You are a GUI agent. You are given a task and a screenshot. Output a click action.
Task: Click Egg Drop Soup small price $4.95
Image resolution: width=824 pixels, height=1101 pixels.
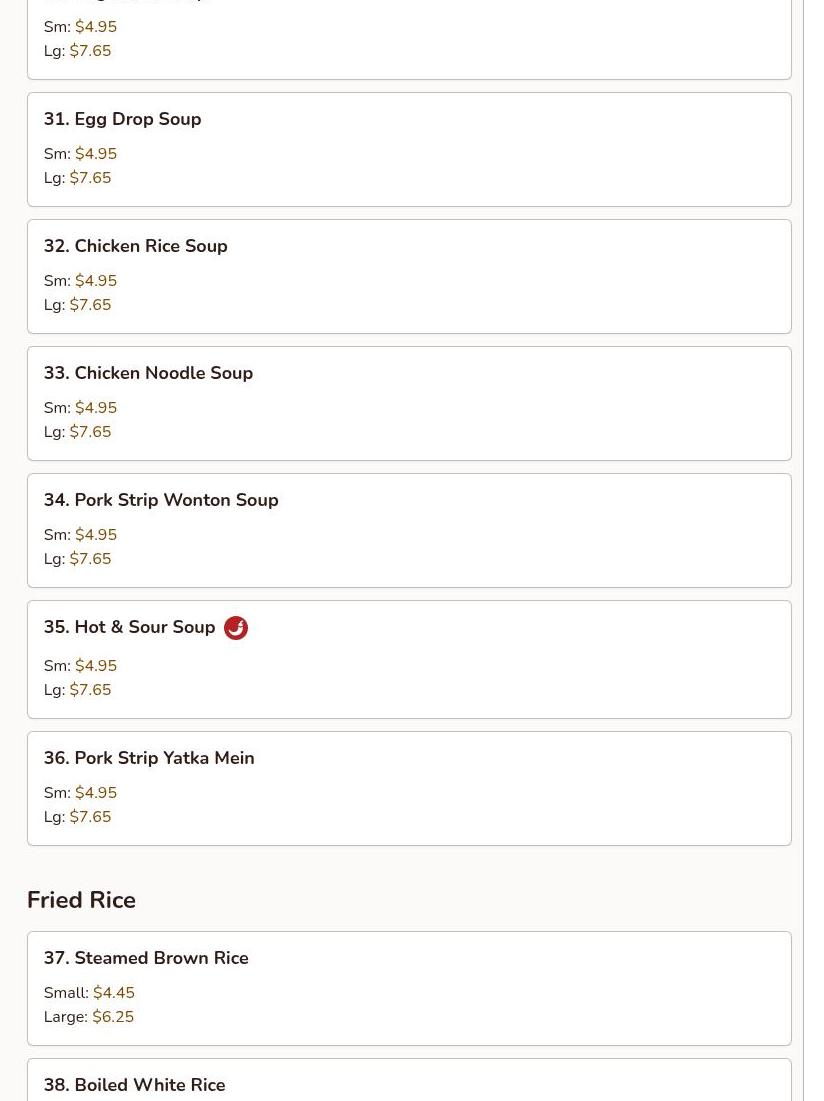[x=96, y=154]
